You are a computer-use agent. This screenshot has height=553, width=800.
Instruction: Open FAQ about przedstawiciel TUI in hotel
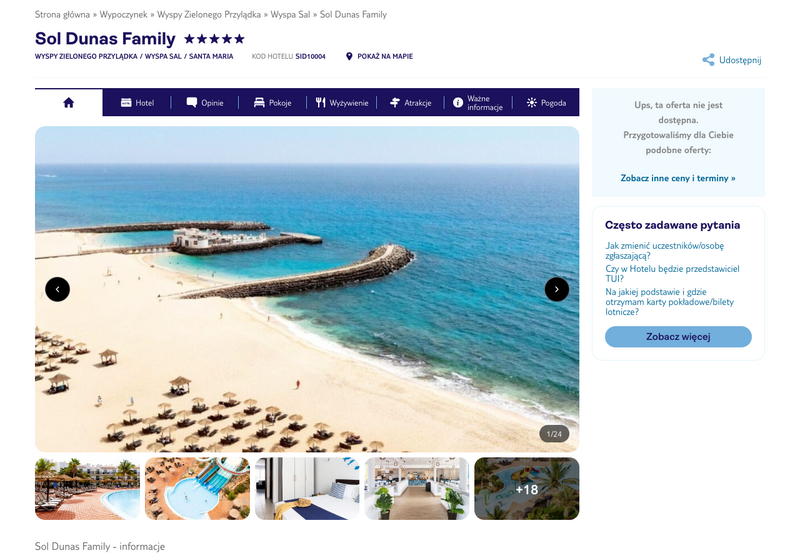coord(672,273)
